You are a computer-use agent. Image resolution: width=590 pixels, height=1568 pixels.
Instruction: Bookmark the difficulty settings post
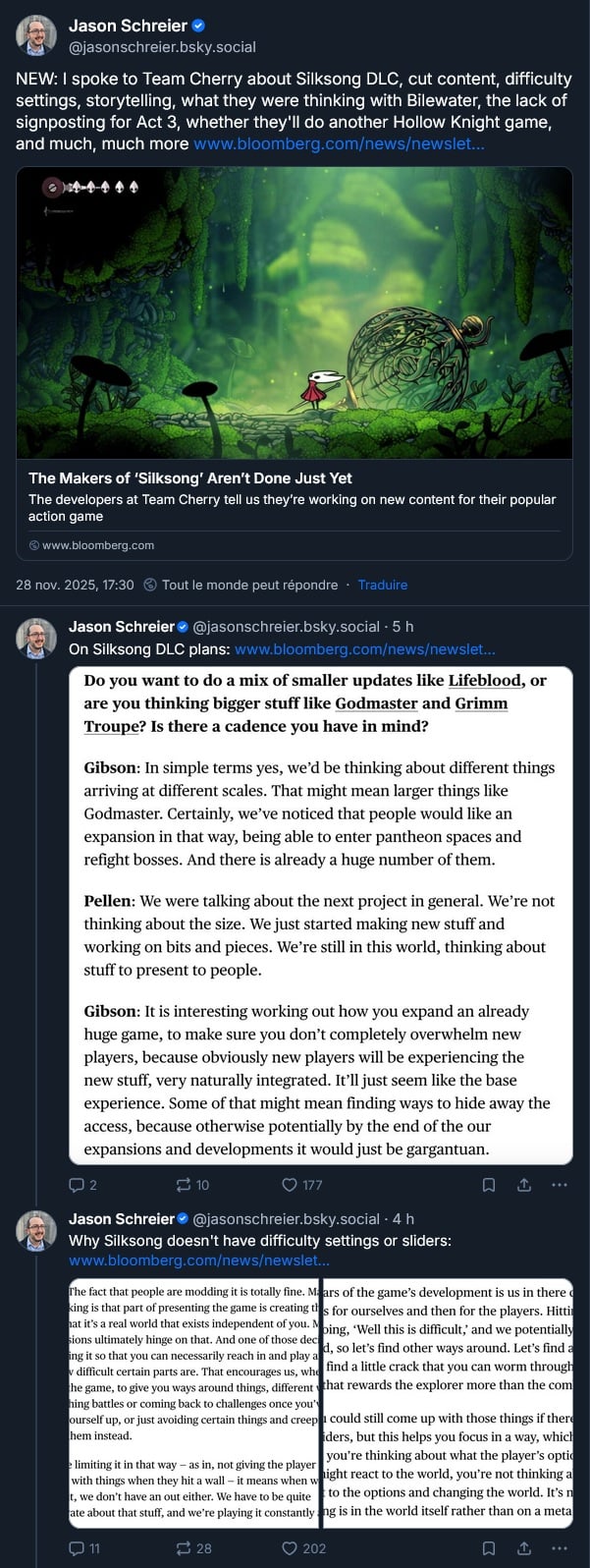click(489, 1548)
